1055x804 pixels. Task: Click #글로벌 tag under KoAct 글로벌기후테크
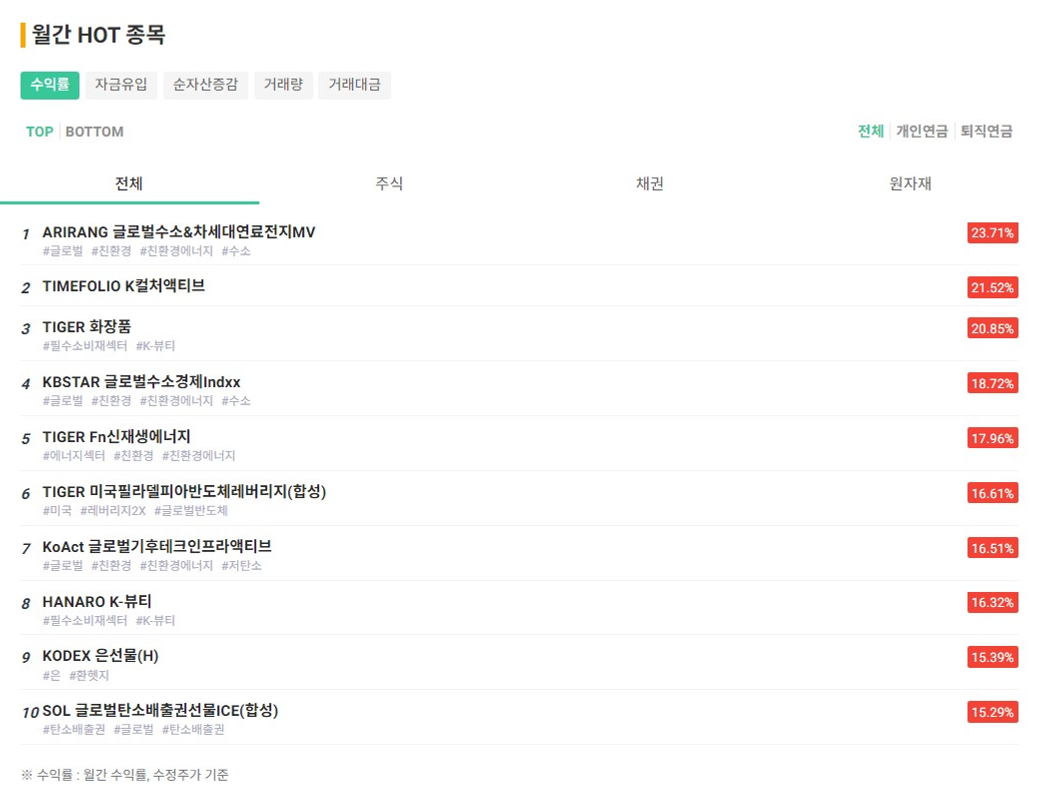[63, 566]
